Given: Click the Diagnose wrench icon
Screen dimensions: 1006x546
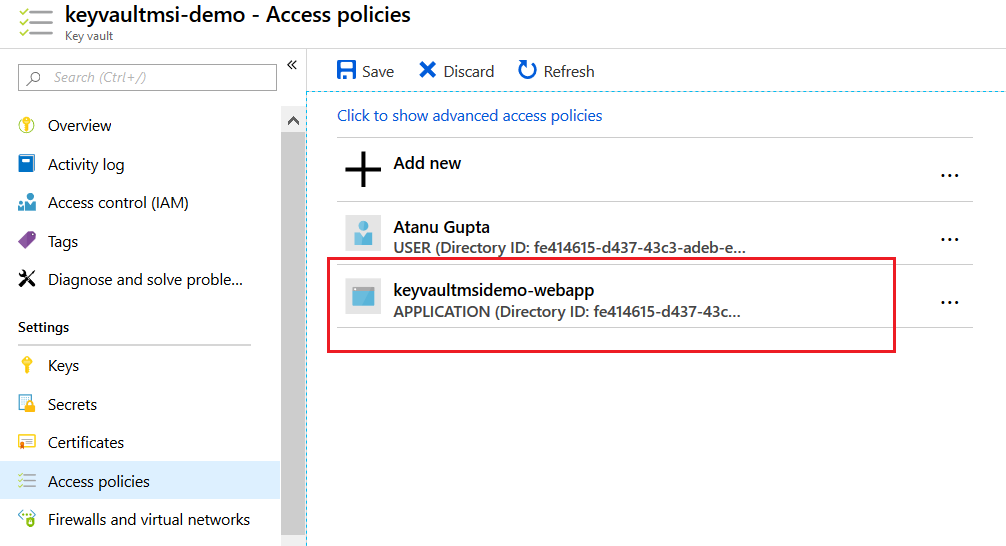Looking at the screenshot, I should 27,279.
